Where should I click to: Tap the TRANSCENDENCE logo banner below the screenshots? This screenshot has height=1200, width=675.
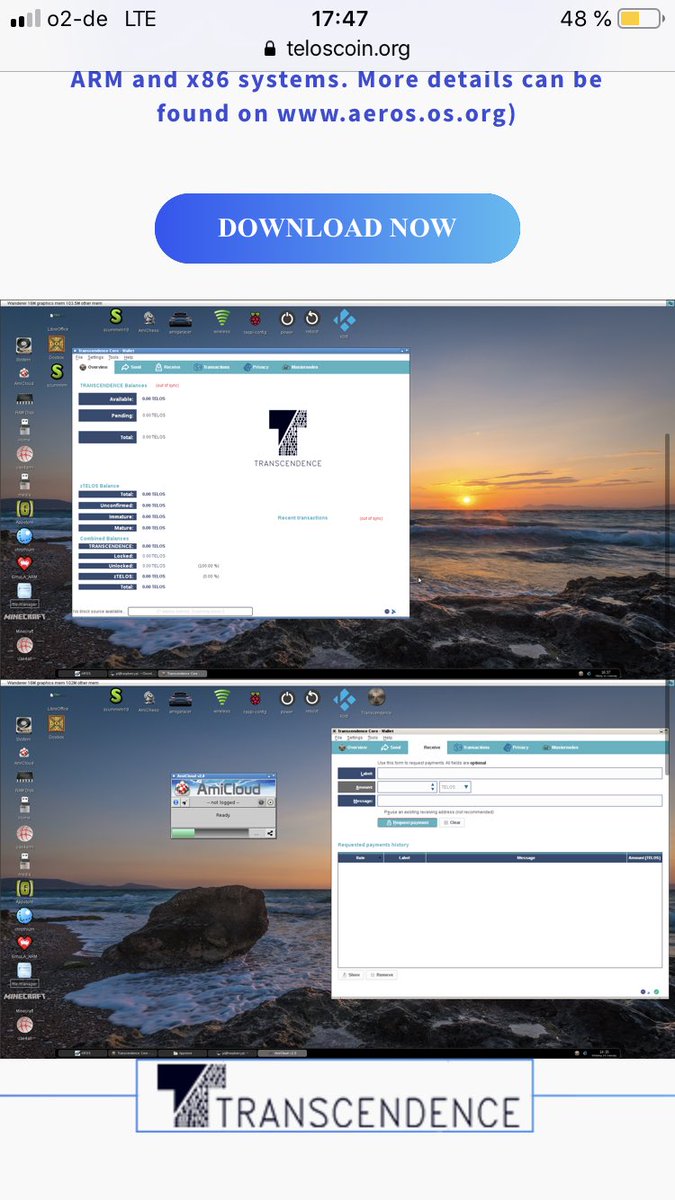(337, 1097)
